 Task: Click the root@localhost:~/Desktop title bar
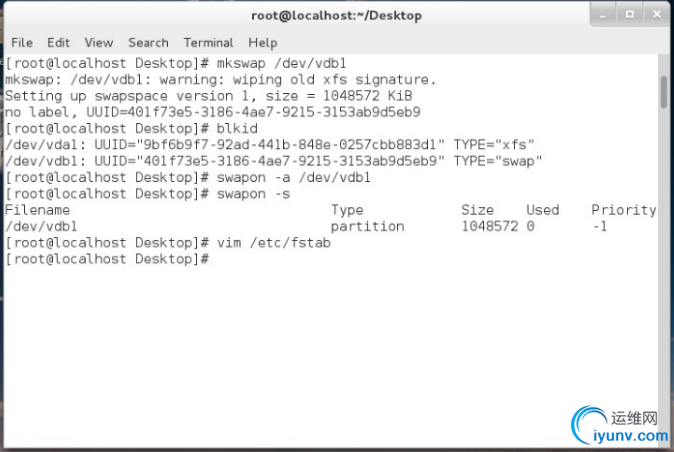336,15
